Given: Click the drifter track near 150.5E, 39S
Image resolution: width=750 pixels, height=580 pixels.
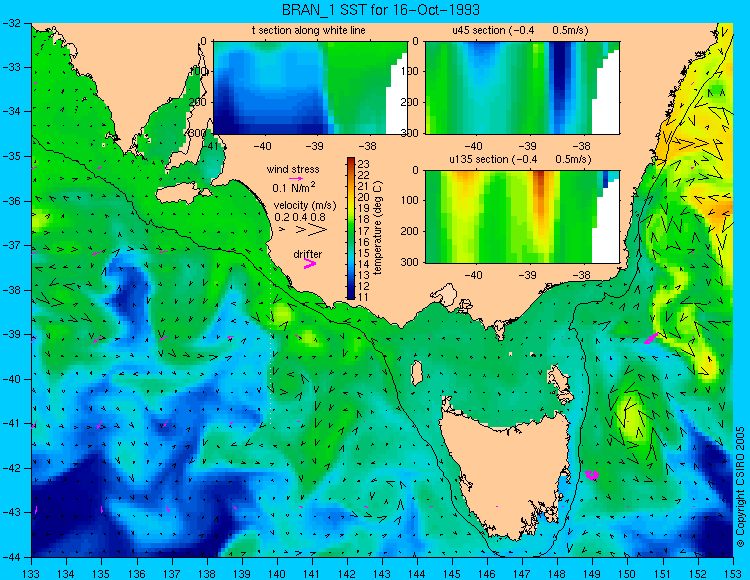Looking at the screenshot, I should (651, 338).
